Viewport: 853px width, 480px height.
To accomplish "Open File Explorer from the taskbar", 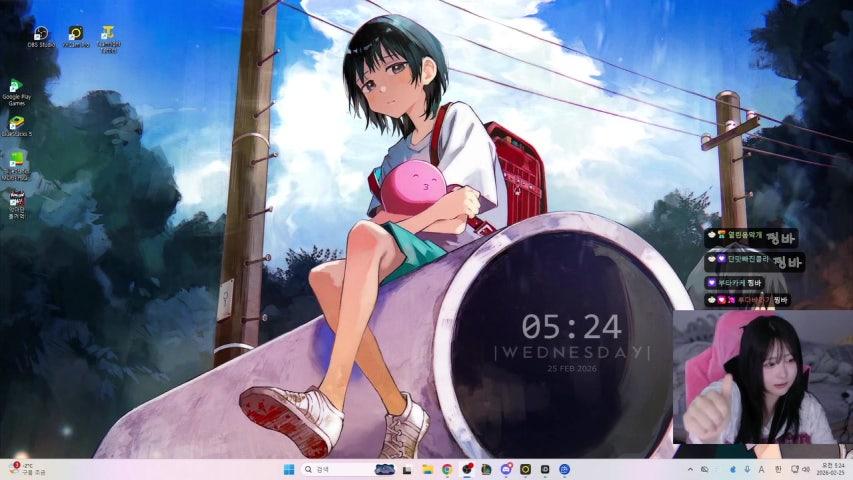I will tap(428, 469).
